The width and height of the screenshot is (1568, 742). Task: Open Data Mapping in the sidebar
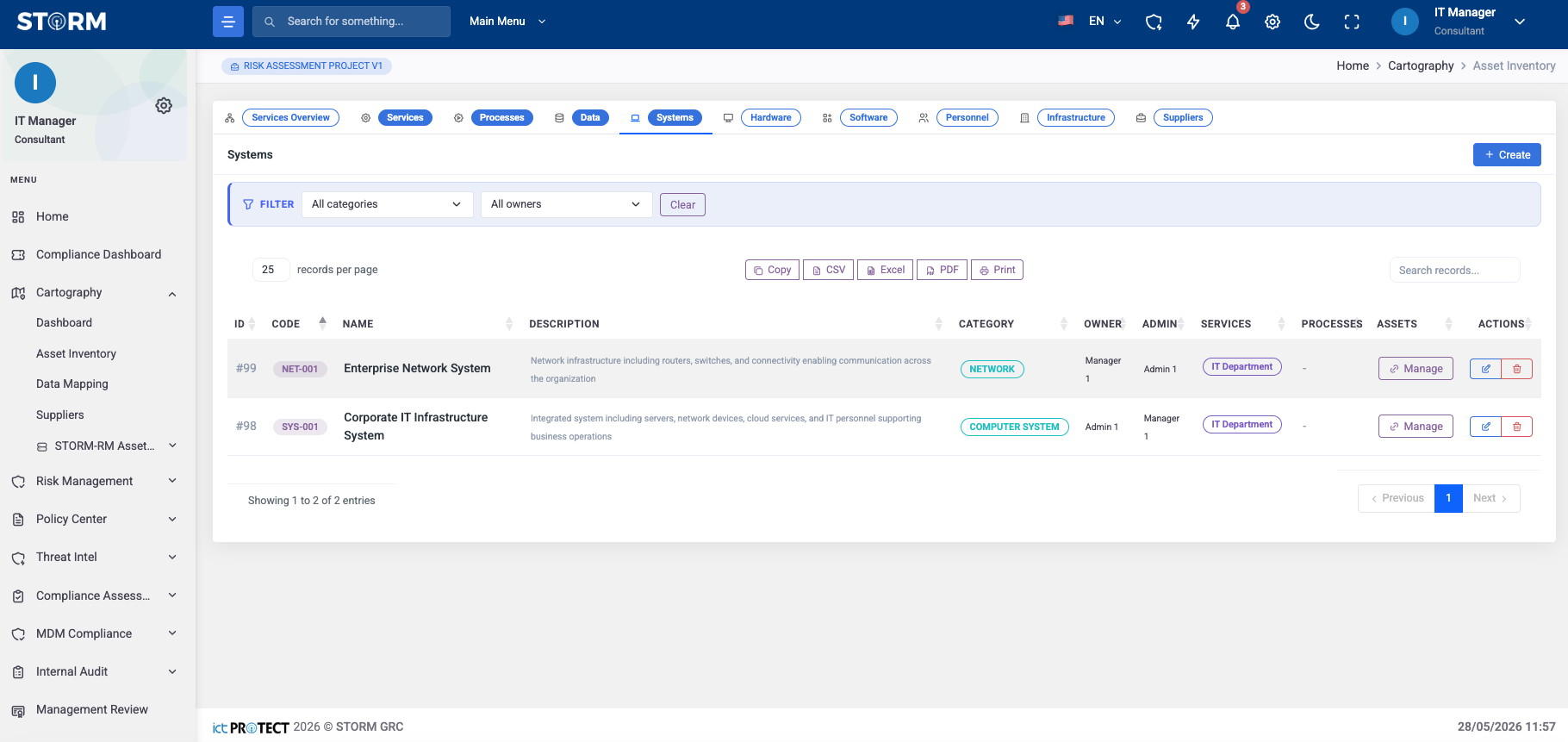(72, 384)
